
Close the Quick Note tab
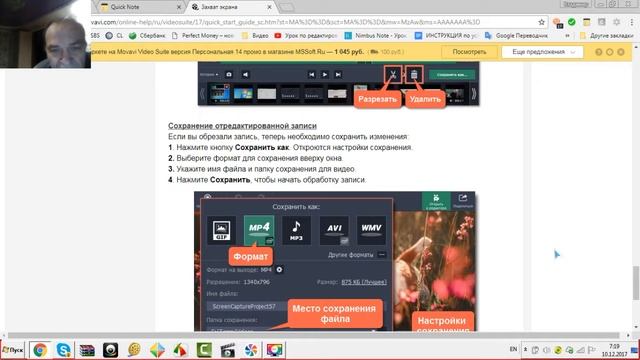point(179,7)
